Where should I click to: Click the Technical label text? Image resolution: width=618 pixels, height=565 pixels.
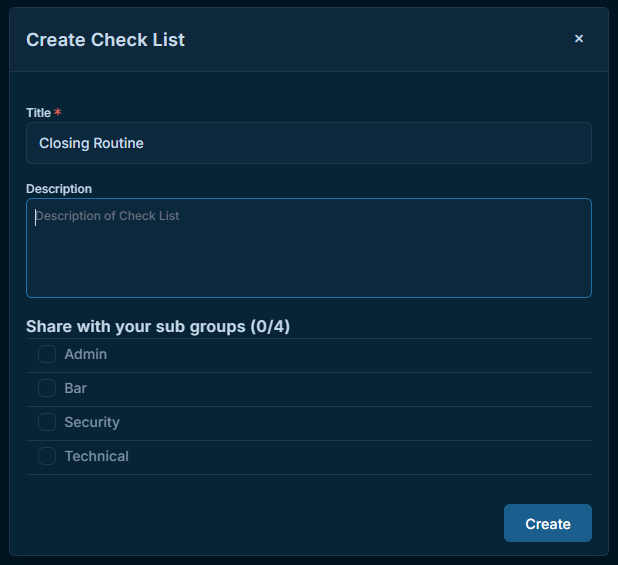[x=97, y=456]
